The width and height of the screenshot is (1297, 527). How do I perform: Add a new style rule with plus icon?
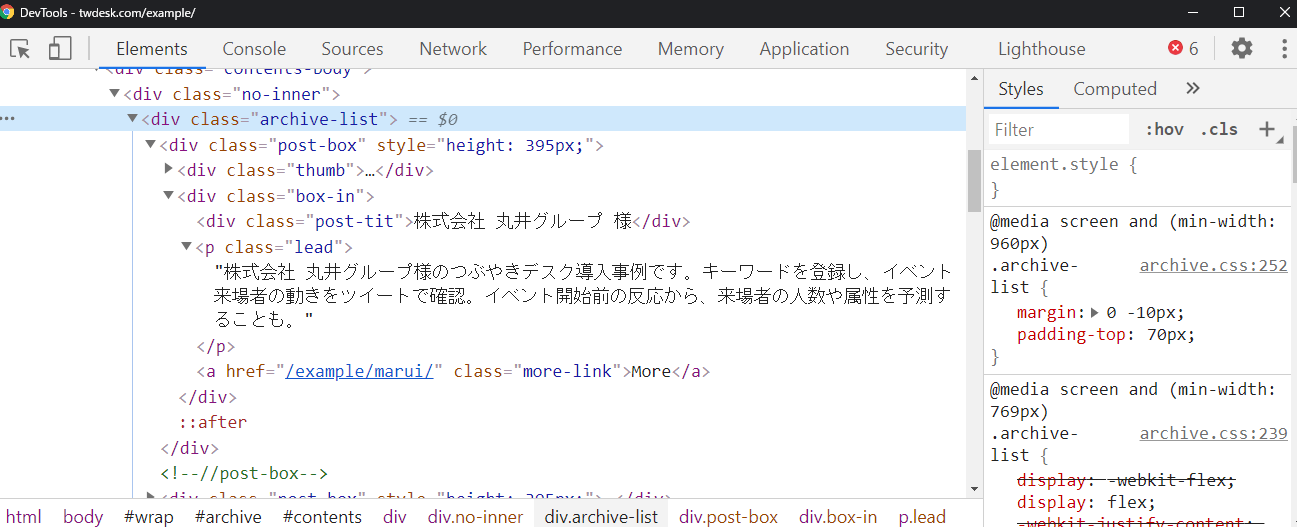(x=1267, y=129)
